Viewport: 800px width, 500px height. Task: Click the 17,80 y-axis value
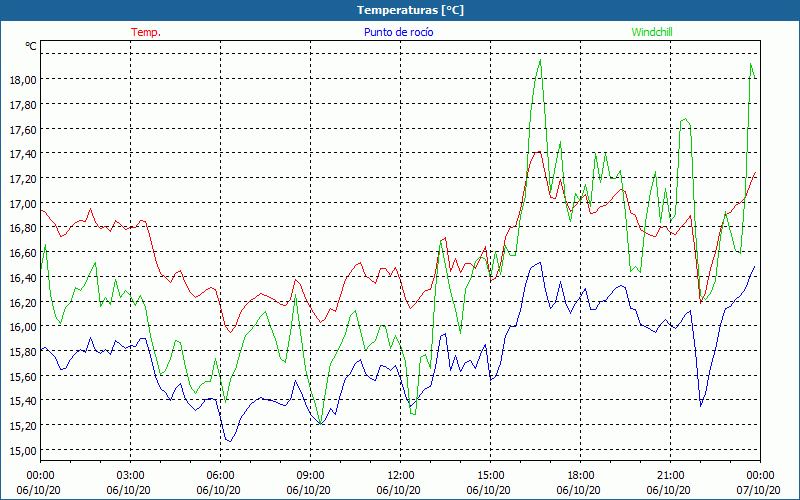coord(23,105)
